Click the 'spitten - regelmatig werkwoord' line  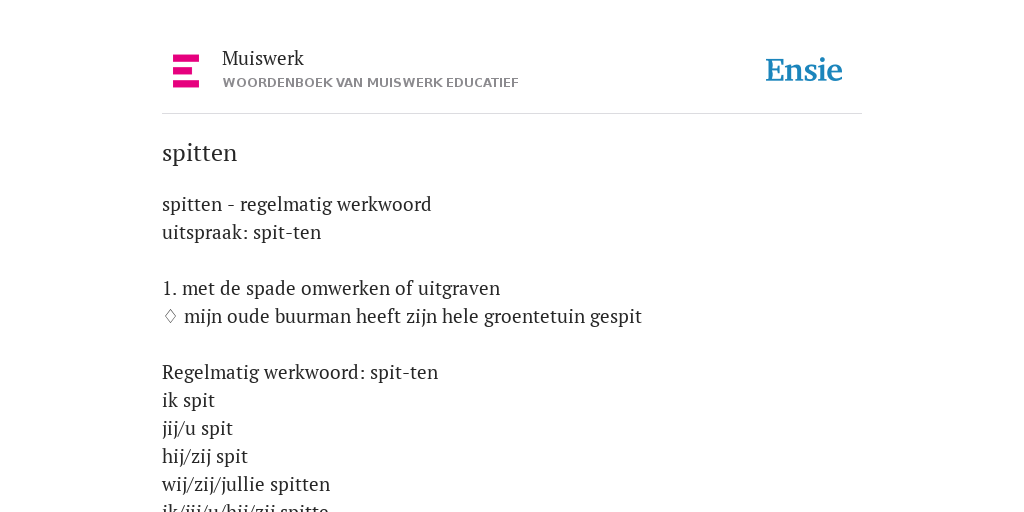click(x=296, y=205)
